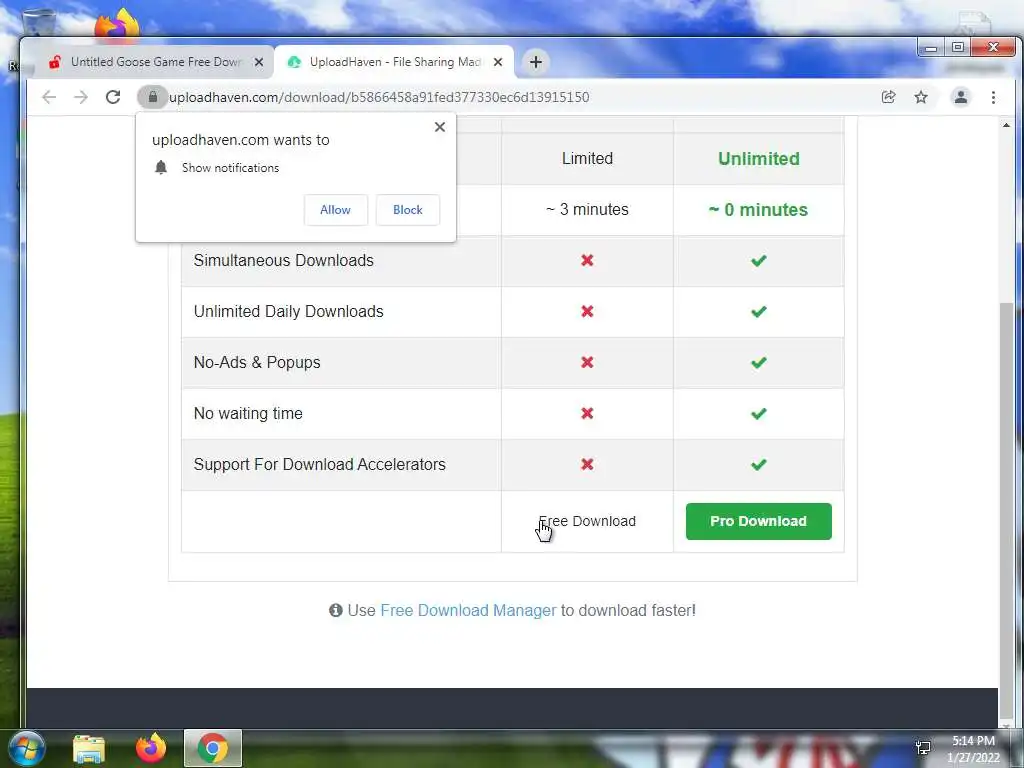
Task: Click the info icon beside Use Free Download Manager
Action: pyautogui.click(x=336, y=611)
